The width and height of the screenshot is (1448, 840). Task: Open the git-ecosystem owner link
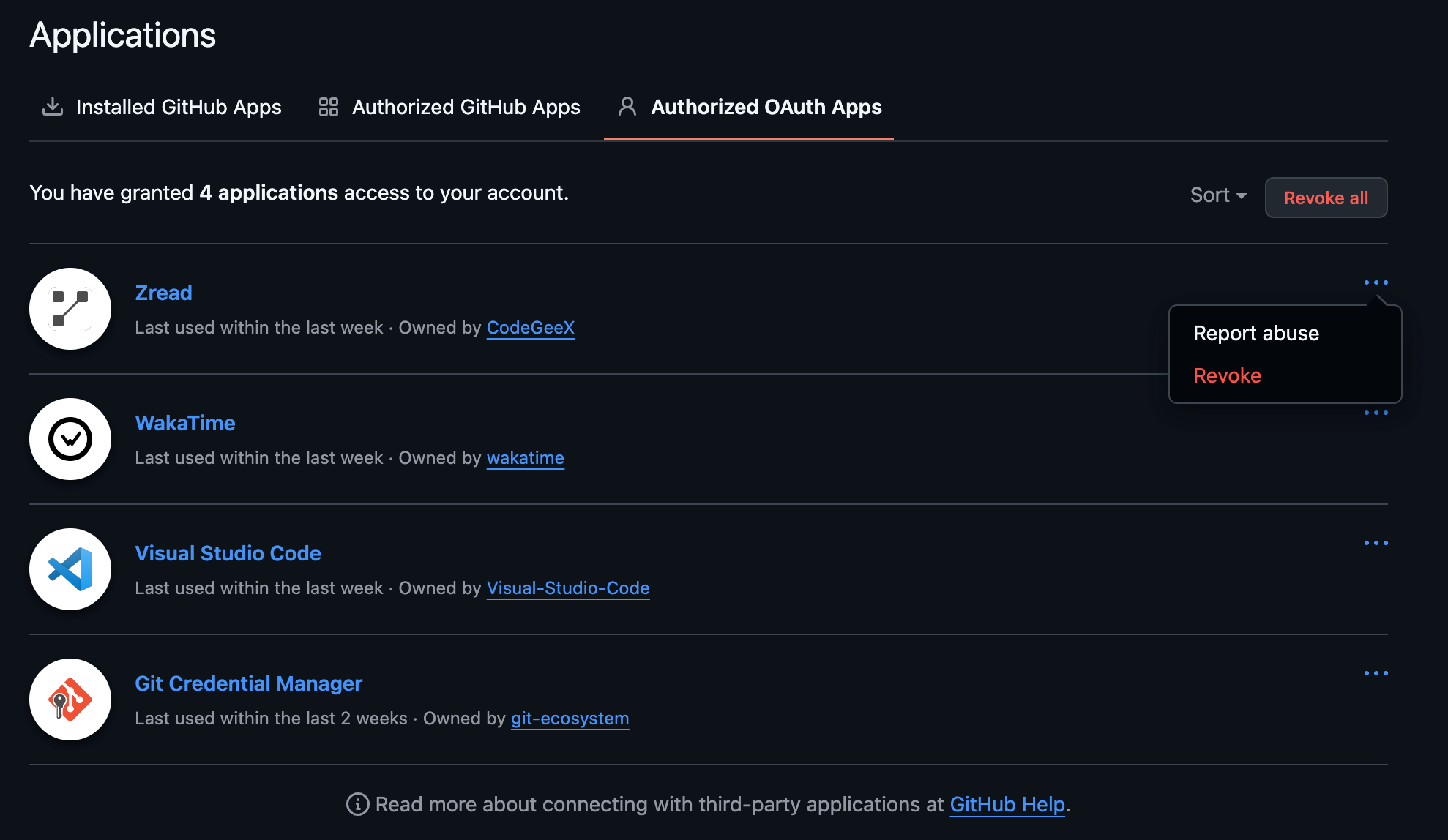(x=570, y=719)
